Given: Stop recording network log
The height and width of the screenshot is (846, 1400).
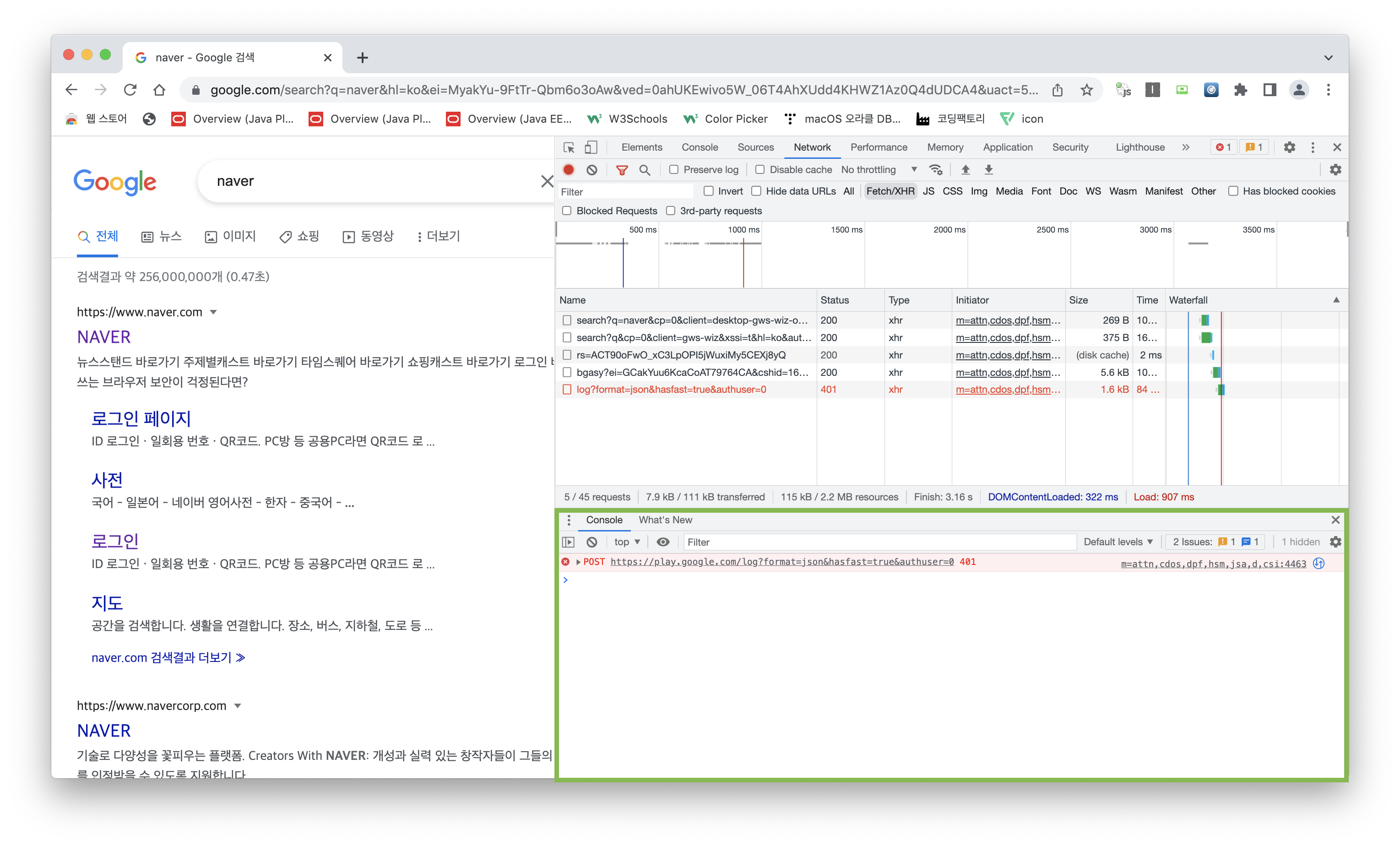Looking at the screenshot, I should (568, 169).
